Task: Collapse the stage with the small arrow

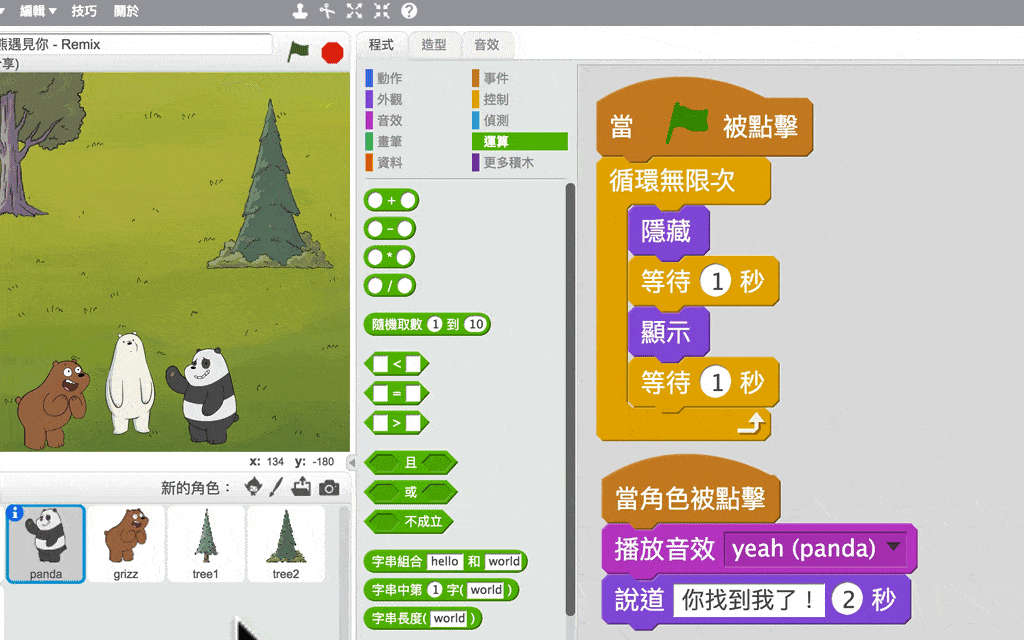Action: (x=351, y=462)
